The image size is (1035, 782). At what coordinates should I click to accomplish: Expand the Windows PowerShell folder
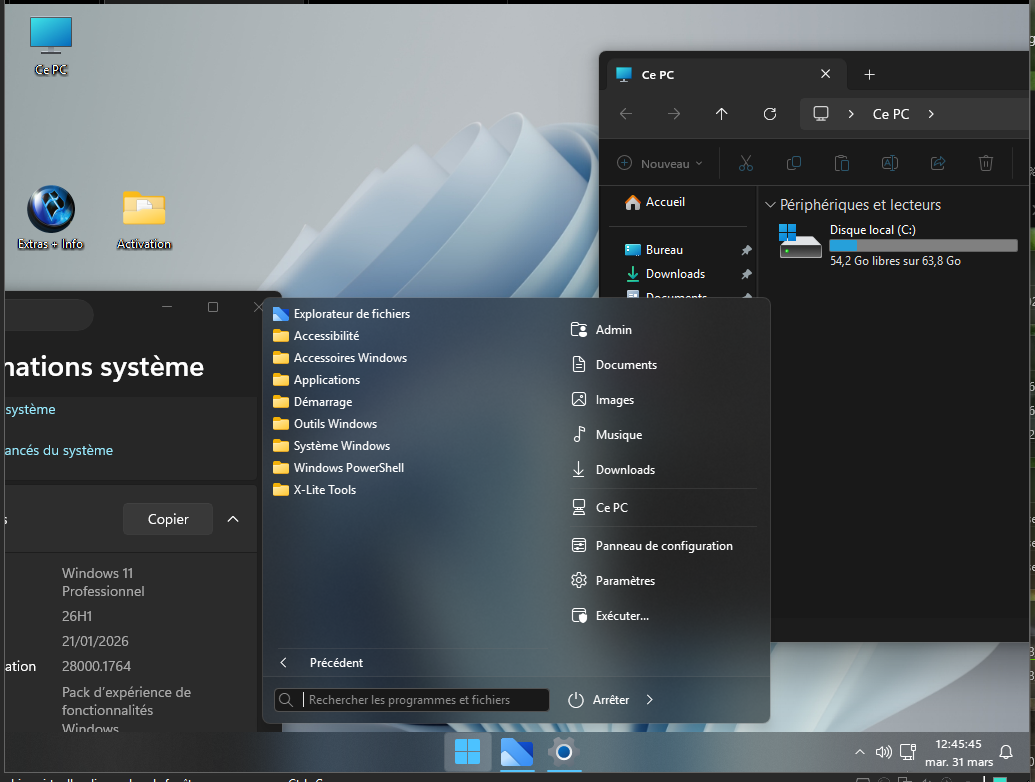(339, 468)
